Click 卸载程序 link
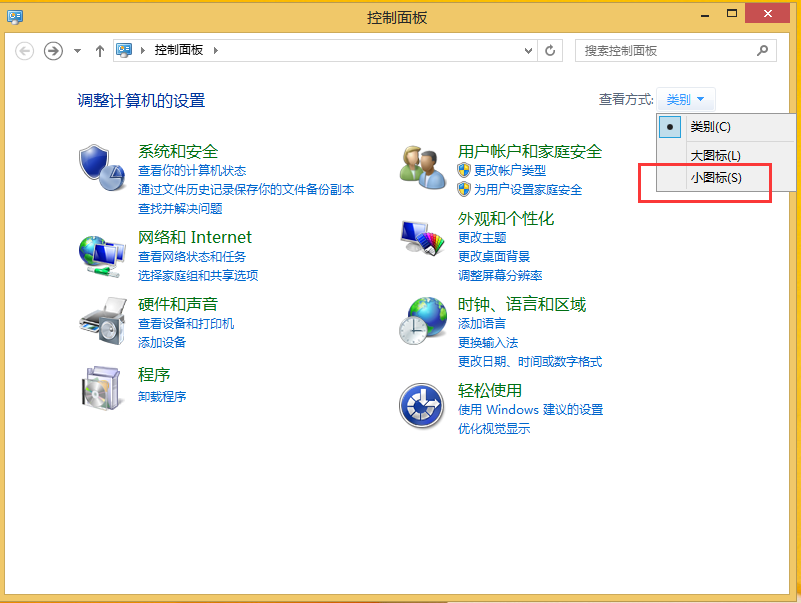Screen dimensions: 801x603 click(x=162, y=397)
